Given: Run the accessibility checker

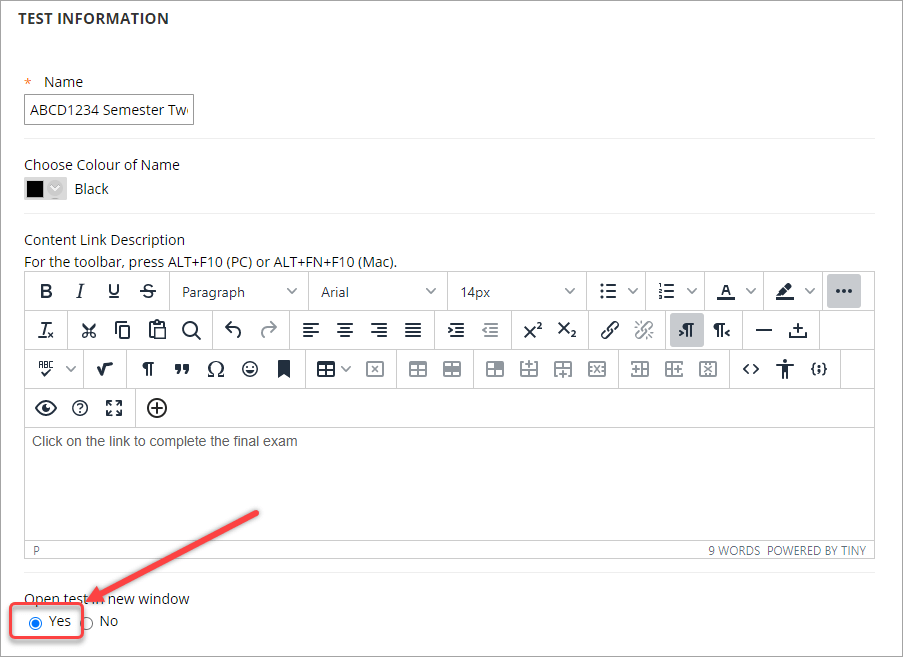Looking at the screenshot, I should click(x=785, y=369).
